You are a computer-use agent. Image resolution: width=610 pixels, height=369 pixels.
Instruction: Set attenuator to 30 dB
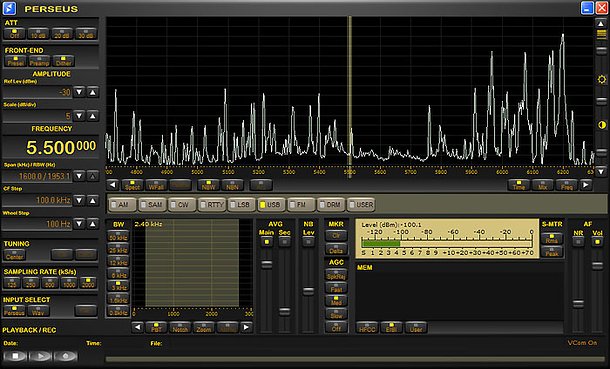tap(86, 34)
